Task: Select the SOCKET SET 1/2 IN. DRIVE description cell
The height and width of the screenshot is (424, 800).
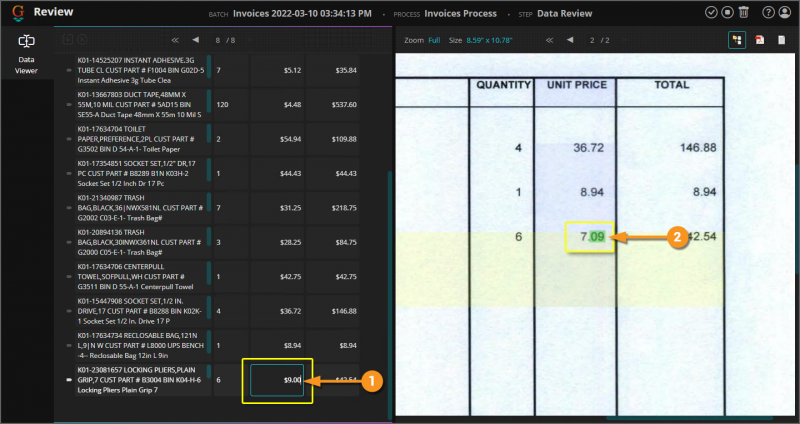Action: click(143, 311)
